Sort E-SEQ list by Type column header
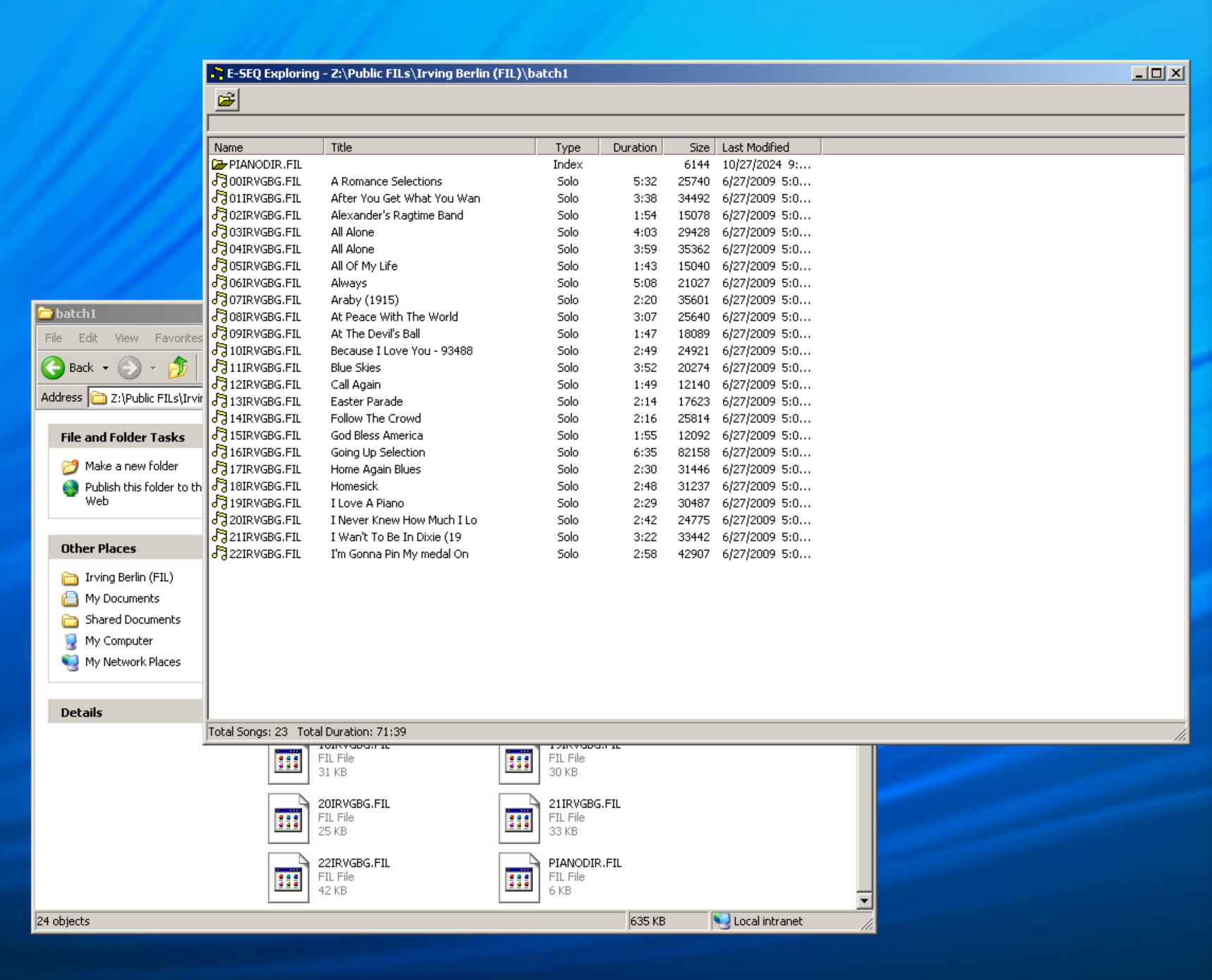The width and height of the screenshot is (1212, 980). click(x=568, y=147)
